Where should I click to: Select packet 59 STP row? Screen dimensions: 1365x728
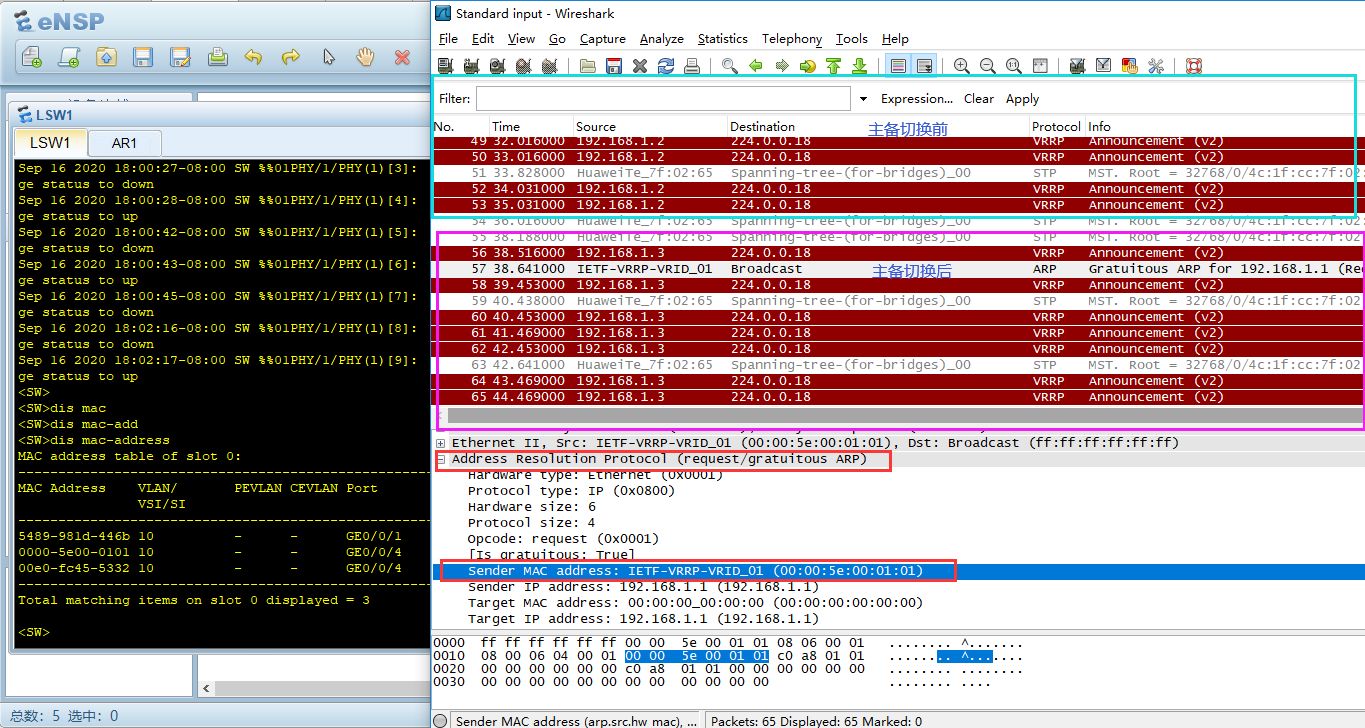pos(899,301)
